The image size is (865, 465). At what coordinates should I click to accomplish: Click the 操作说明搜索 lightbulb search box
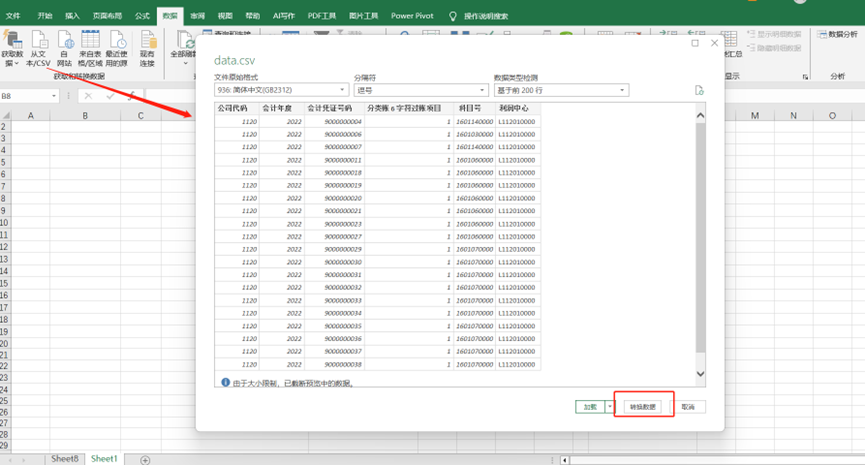click(x=478, y=16)
